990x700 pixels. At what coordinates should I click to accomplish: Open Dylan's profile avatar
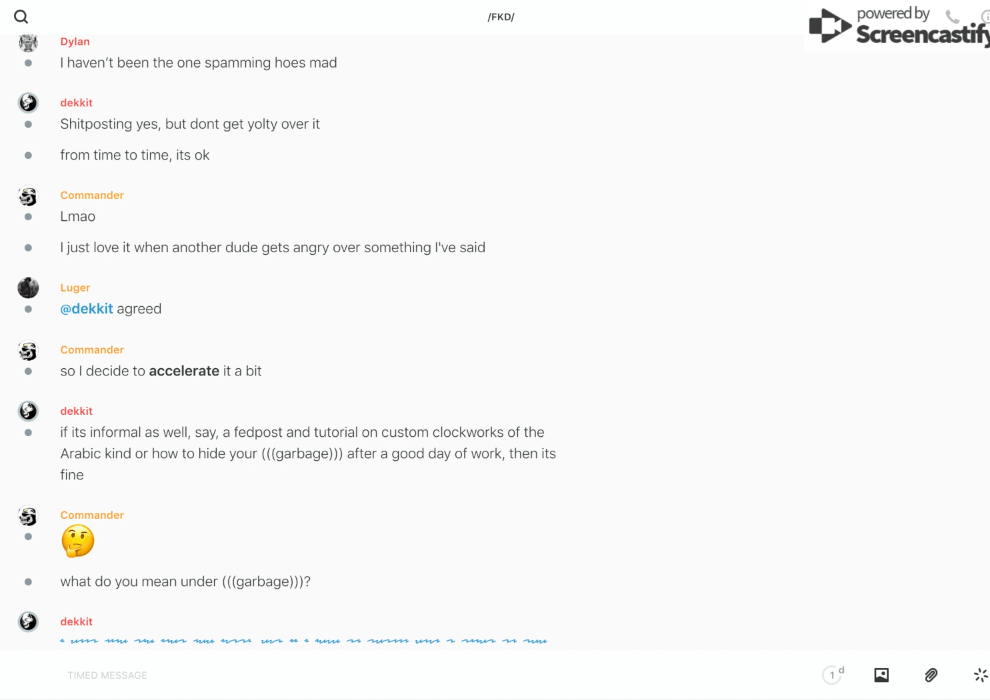pos(28,42)
